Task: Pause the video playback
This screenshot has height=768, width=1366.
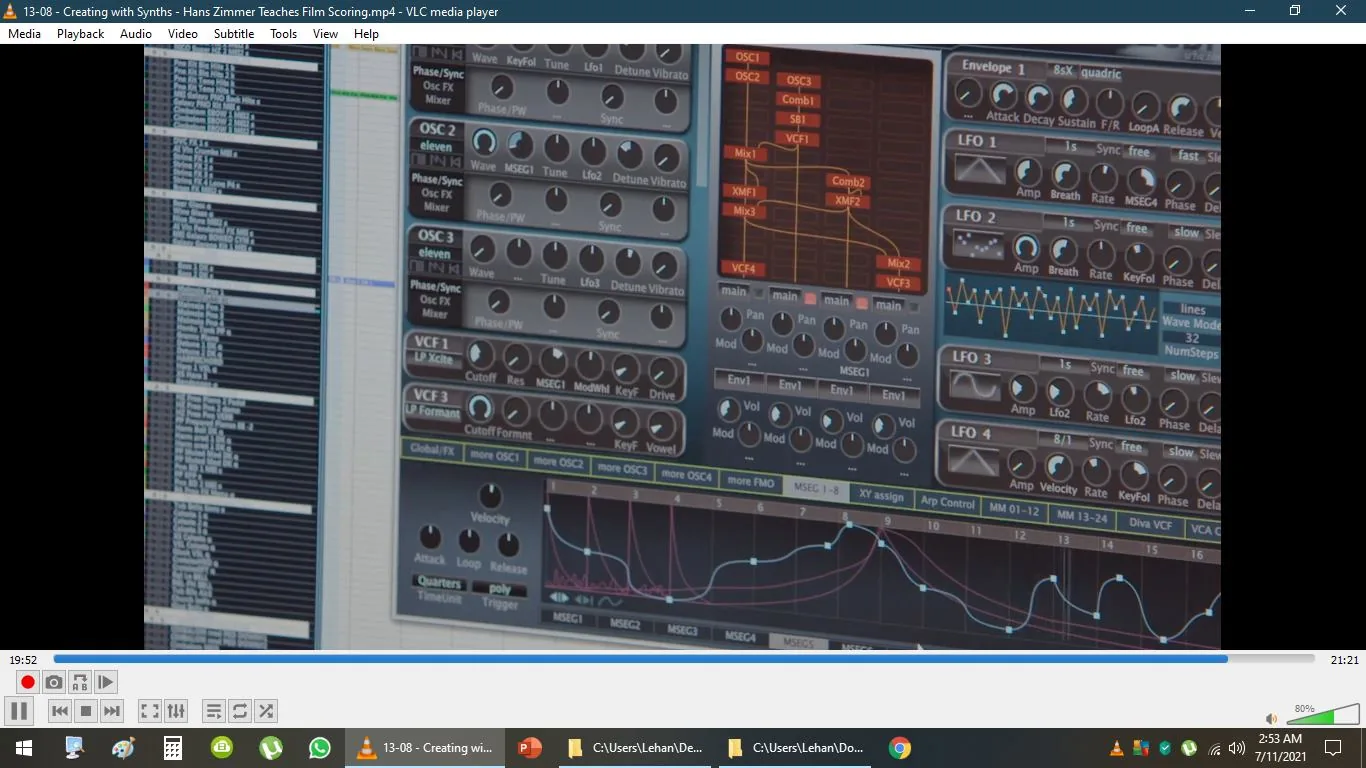Action: tap(18, 710)
